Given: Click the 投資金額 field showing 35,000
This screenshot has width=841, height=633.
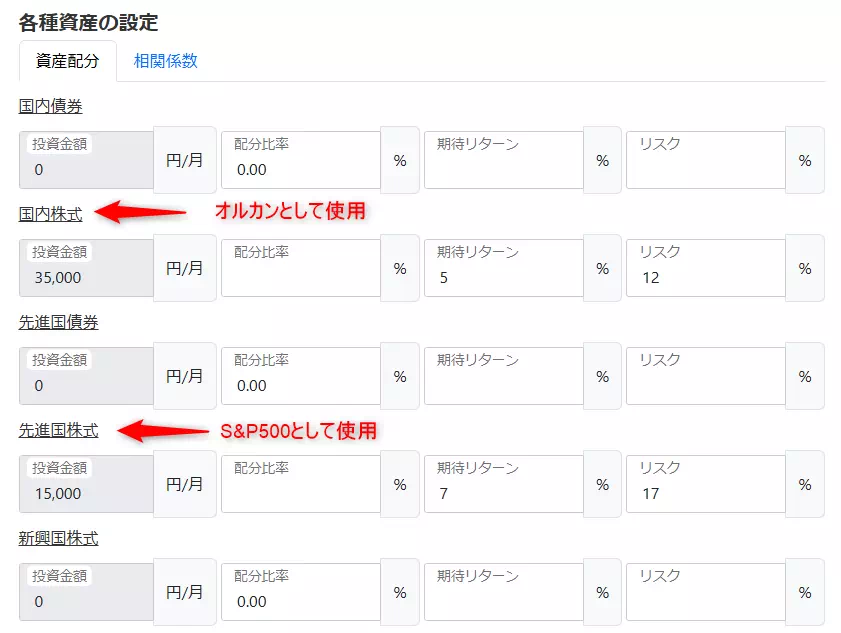Looking at the screenshot, I should 85,267.
